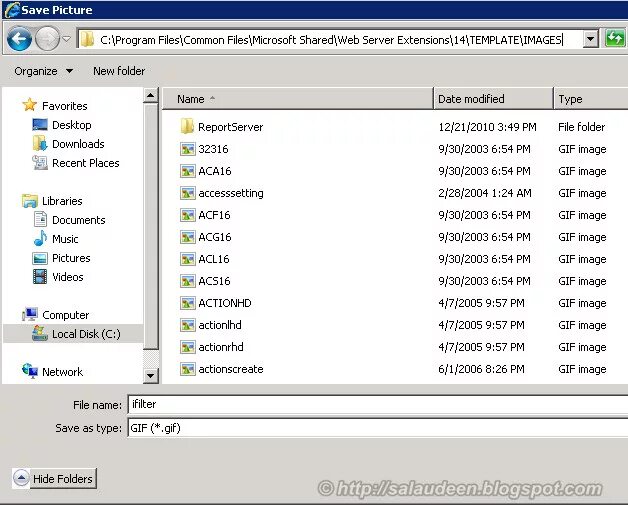Select the ACG16 file icon
Screen dimensions: 628x505
pos(187,237)
